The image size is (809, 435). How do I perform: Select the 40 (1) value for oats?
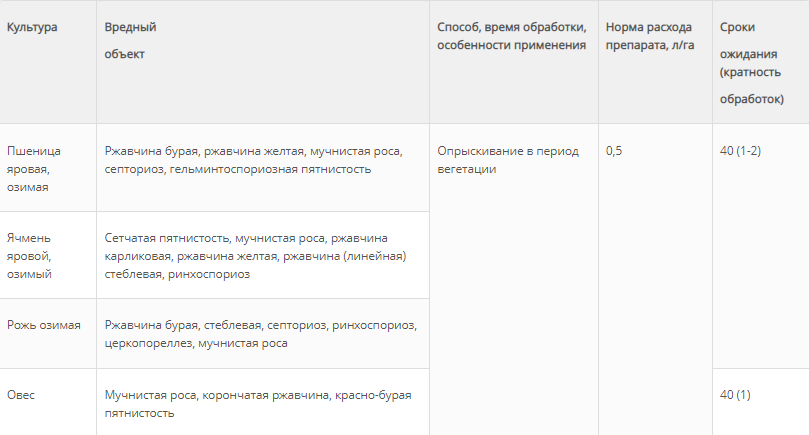click(735, 395)
